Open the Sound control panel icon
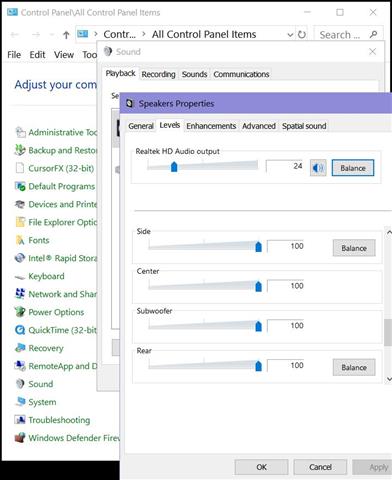The height and width of the screenshot is (480, 392). click(20, 384)
